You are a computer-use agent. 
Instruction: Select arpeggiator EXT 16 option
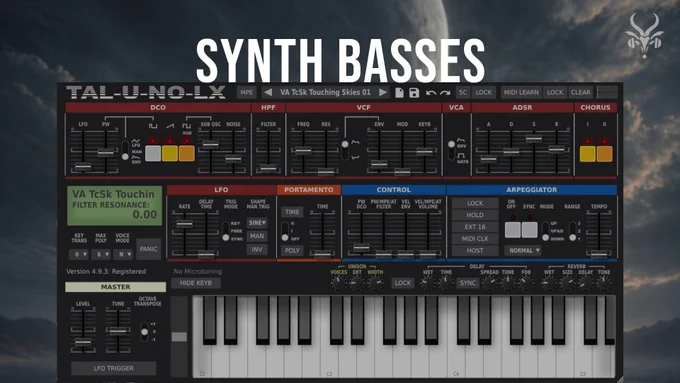(475, 227)
